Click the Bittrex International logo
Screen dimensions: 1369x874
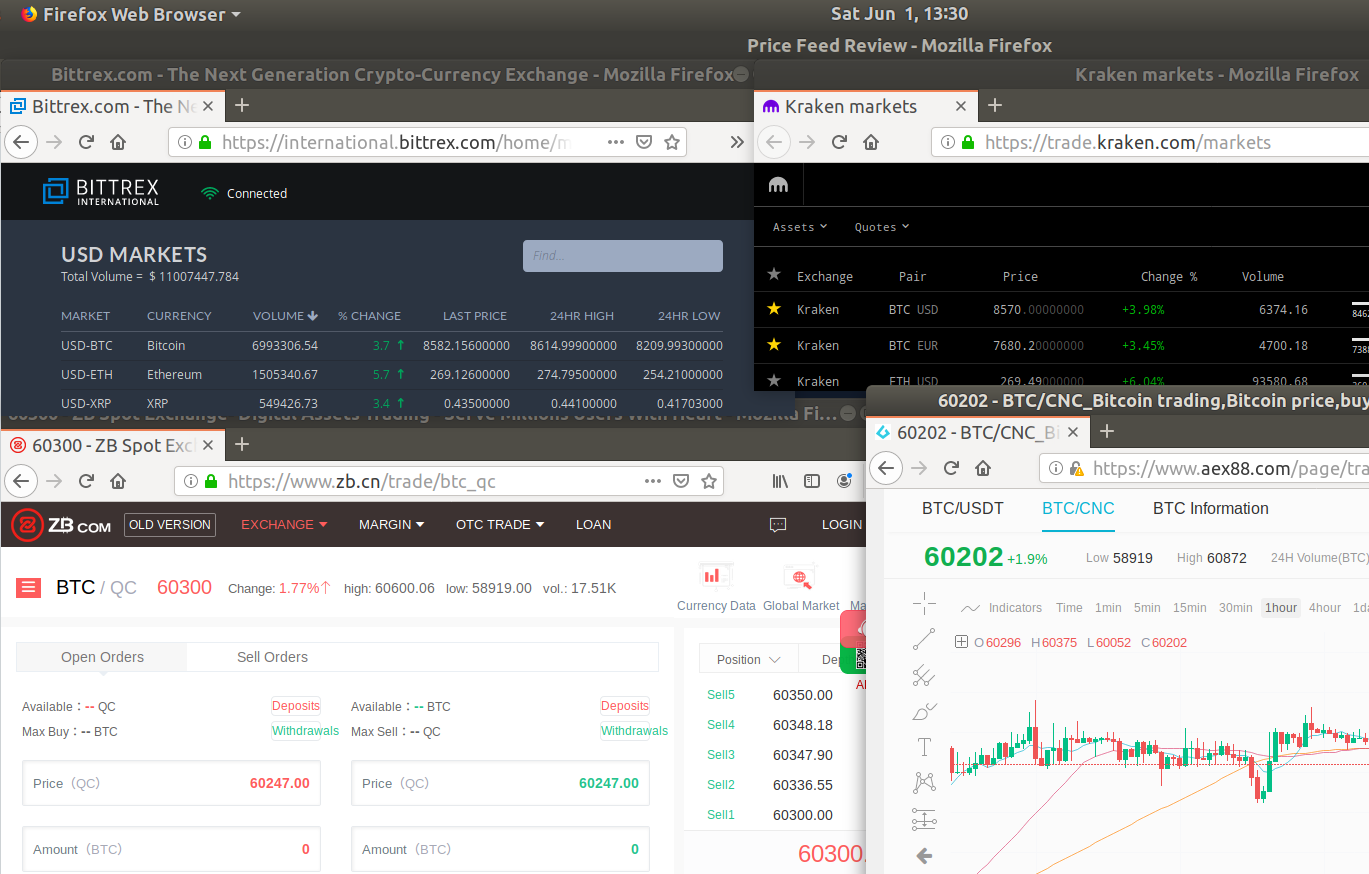coord(101,192)
